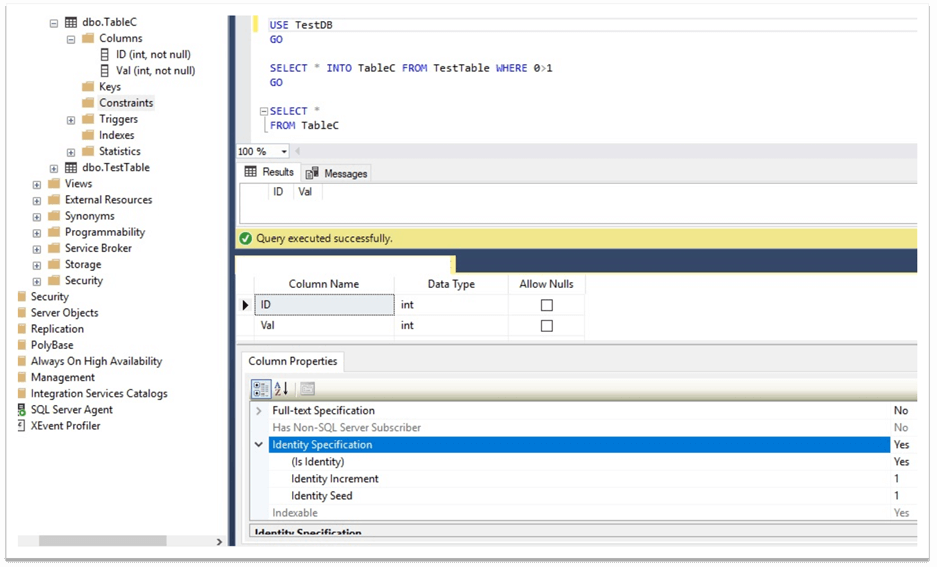
Task: Click the Replication folder icon
Action: pos(22,329)
